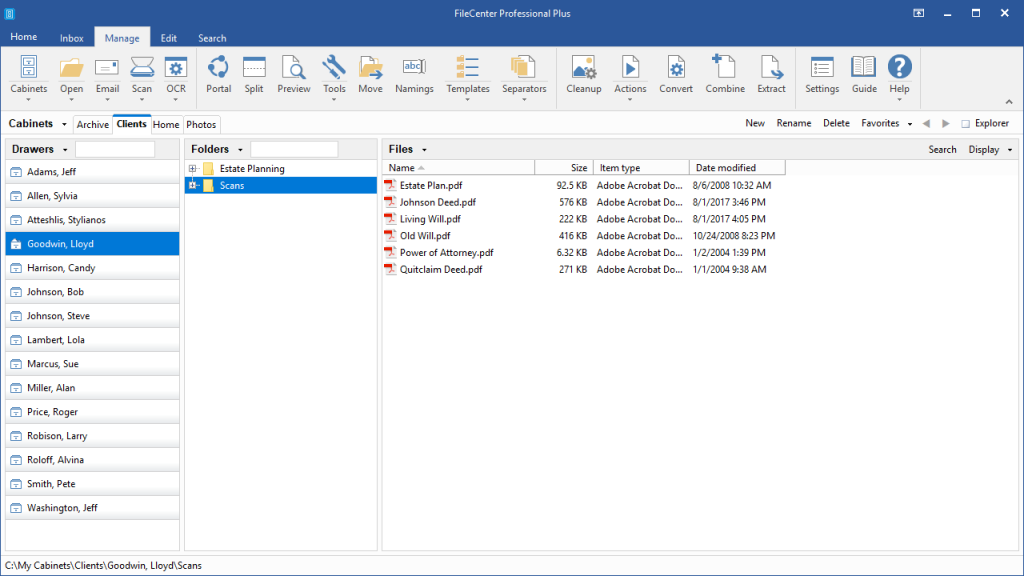Viewport: 1024px width, 576px height.
Task: Click the Drawers filter input field
Action: [x=115, y=150]
